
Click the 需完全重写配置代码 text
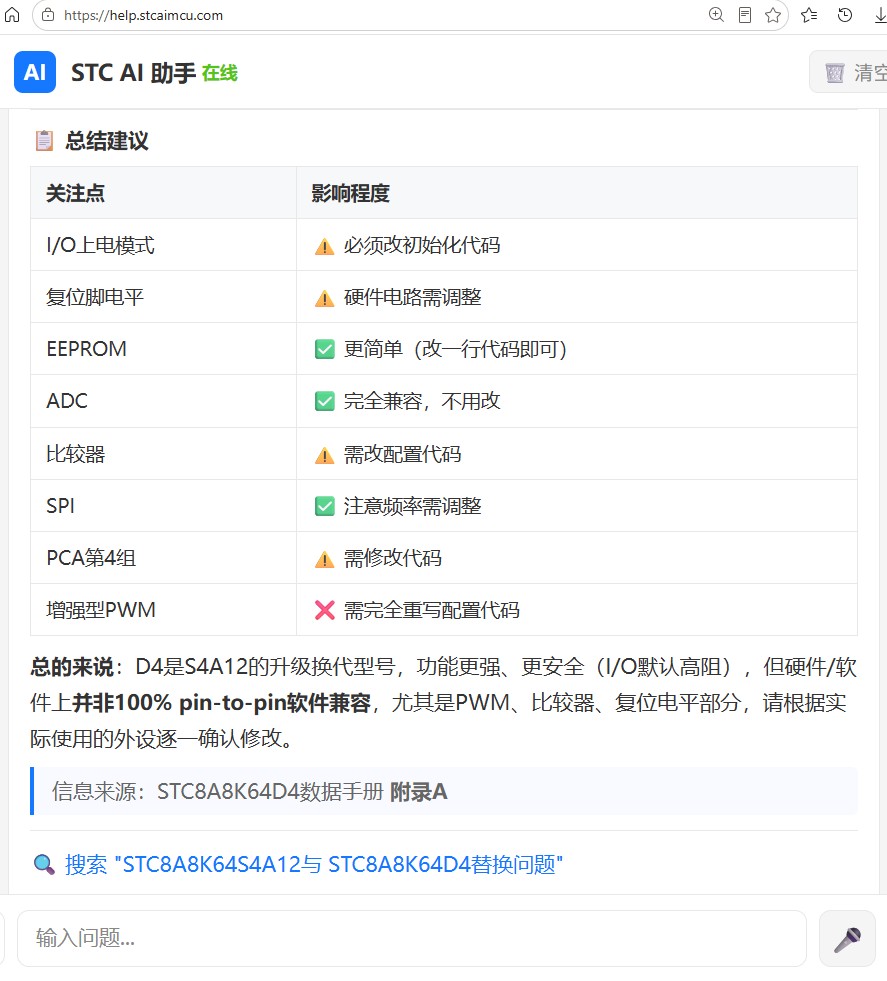(432, 610)
